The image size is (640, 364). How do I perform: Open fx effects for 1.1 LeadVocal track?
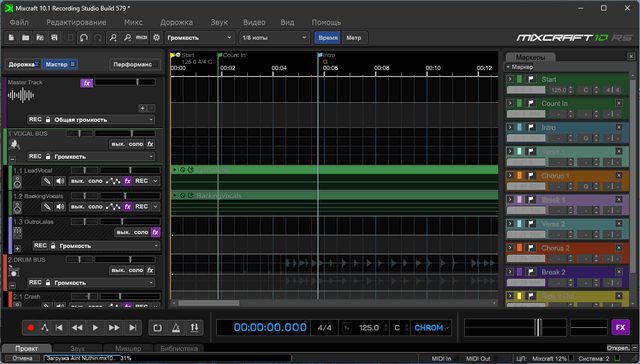[127, 181]
